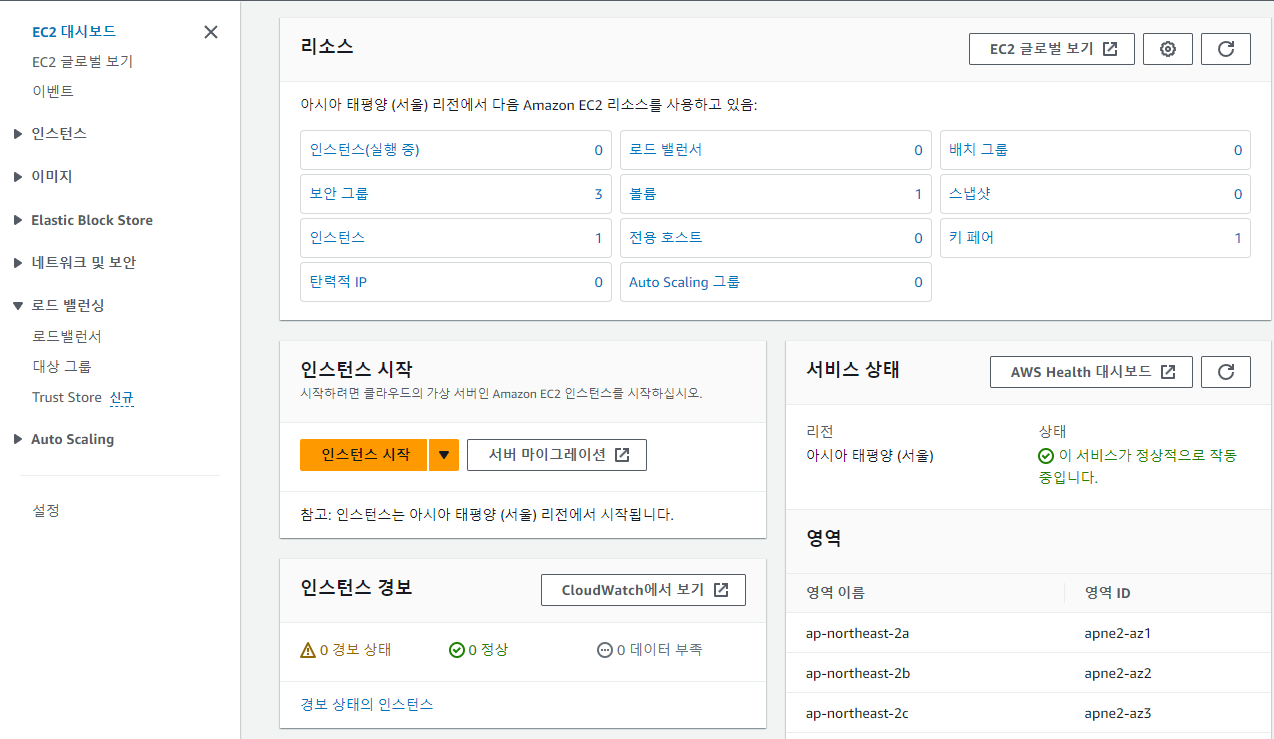Click the warning triangle alarm icon

pyautogui.click(x=308, y=650)
